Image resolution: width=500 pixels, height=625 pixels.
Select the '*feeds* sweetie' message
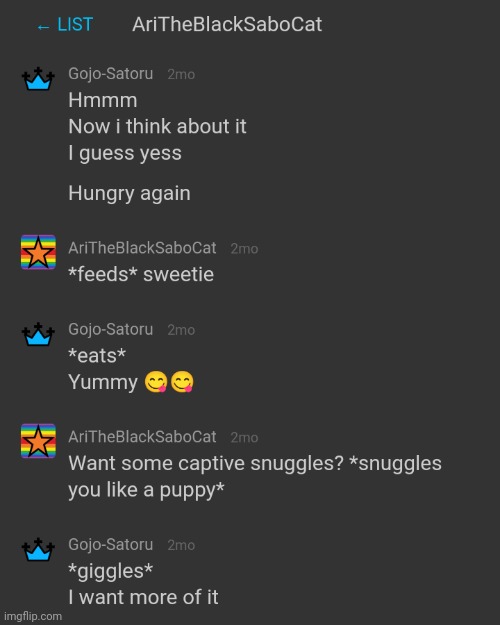coord(141,274)
